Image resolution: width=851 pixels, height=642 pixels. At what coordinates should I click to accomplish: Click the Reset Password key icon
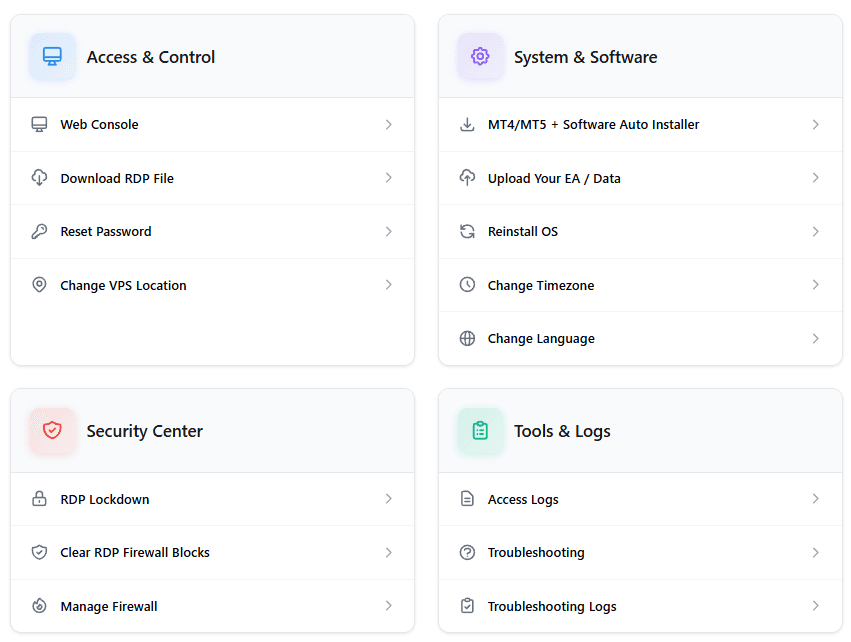(38, 231)
